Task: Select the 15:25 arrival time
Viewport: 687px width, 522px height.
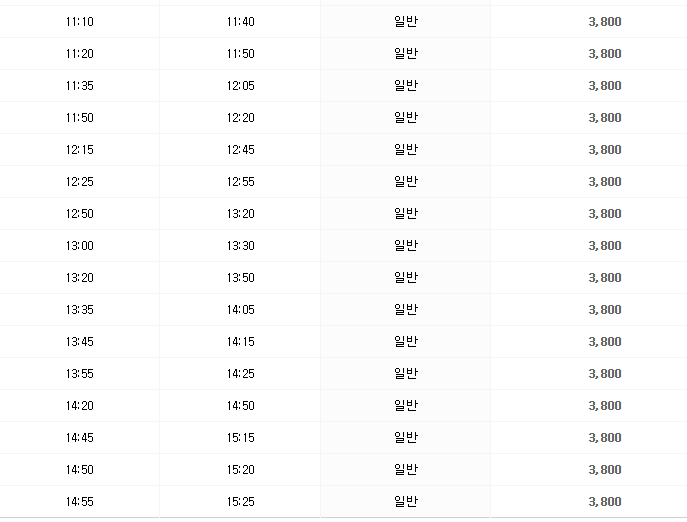Action: (240, 502)
